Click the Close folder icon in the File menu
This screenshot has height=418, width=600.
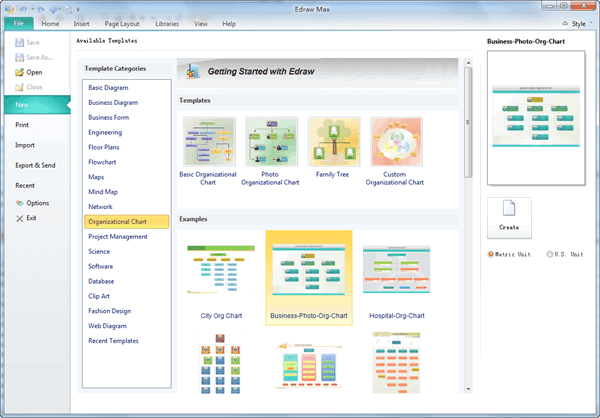tap(20, 87)
